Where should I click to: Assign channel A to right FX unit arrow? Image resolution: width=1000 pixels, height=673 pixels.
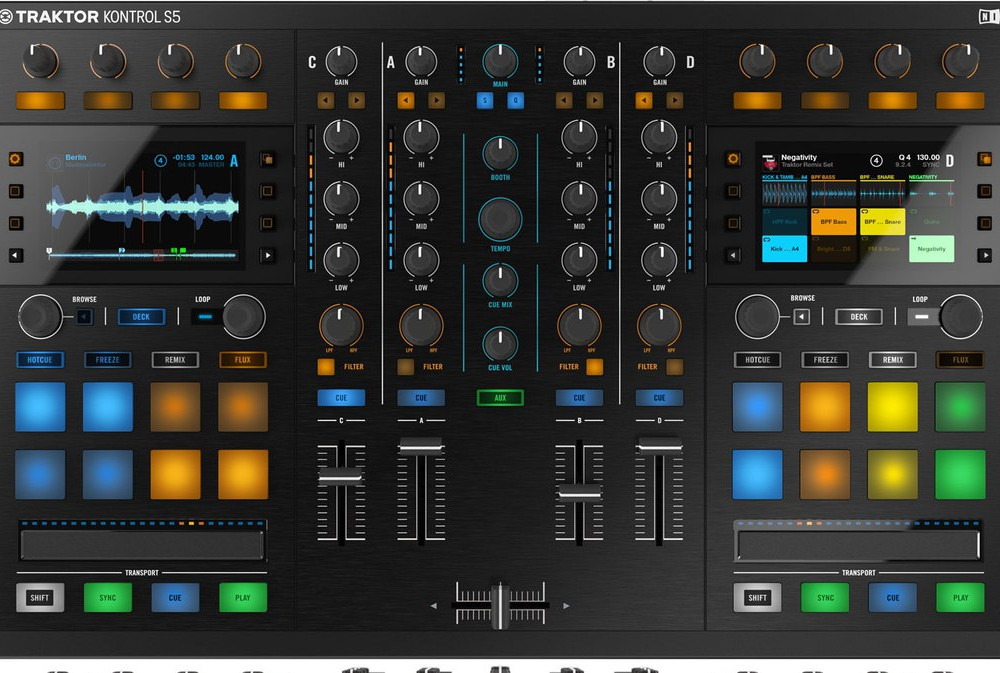437,100
